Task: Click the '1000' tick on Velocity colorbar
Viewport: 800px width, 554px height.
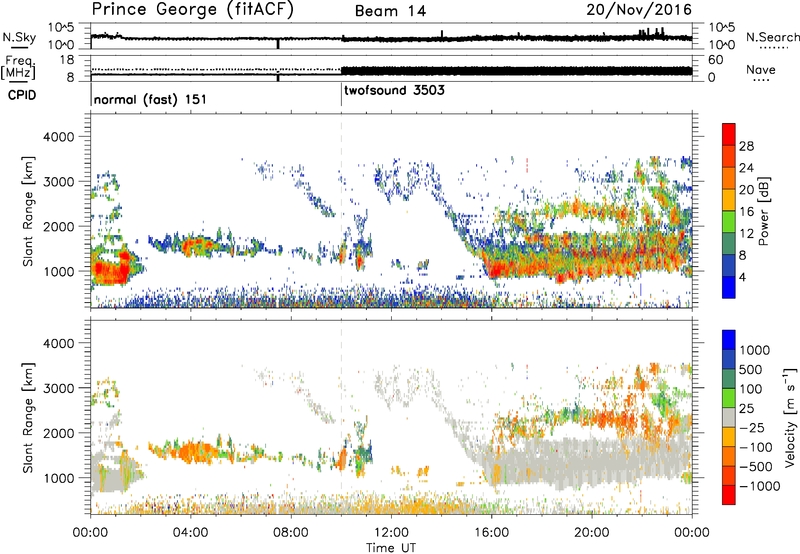Action: coord(754,350)
